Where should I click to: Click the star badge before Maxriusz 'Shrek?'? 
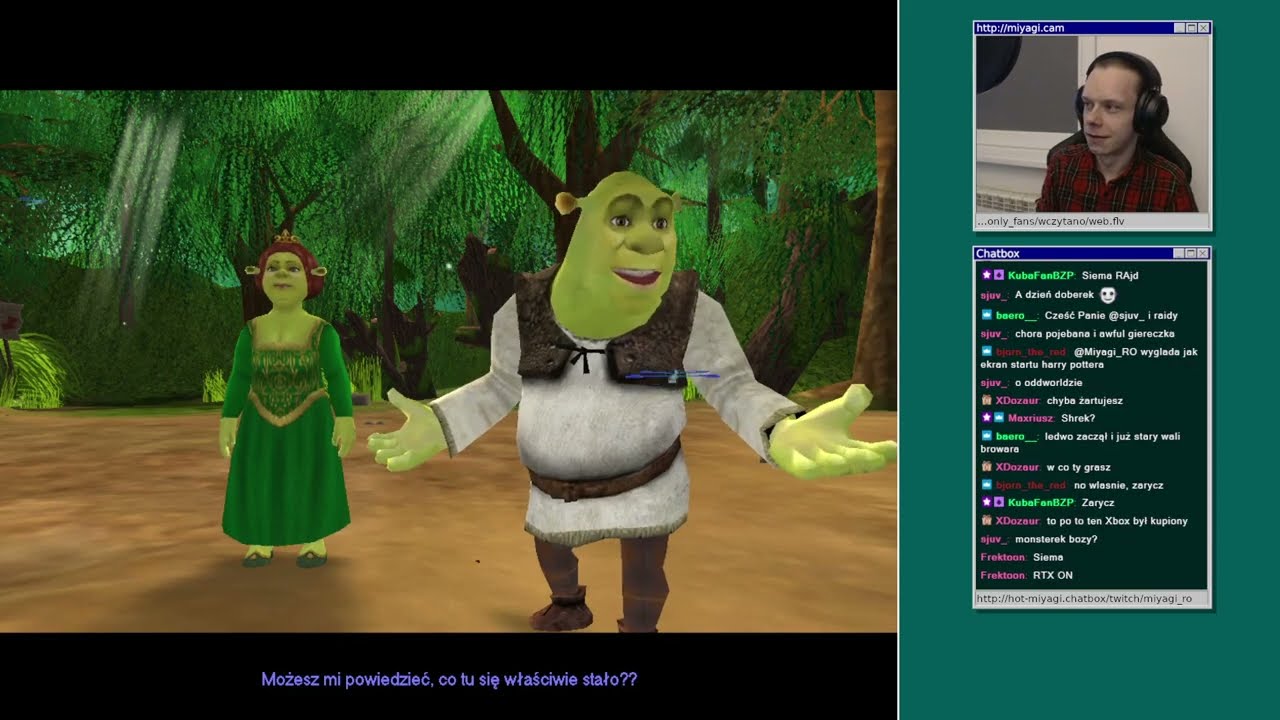tap(986, 418)
